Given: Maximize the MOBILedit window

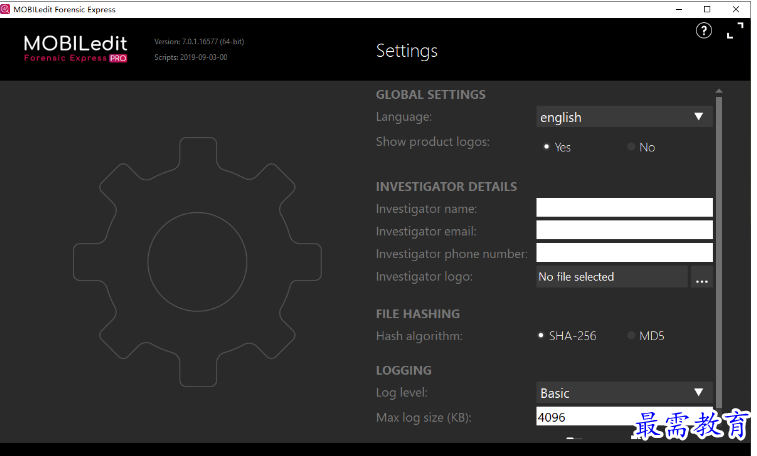Looking at the screenshot, I should 707,9.
